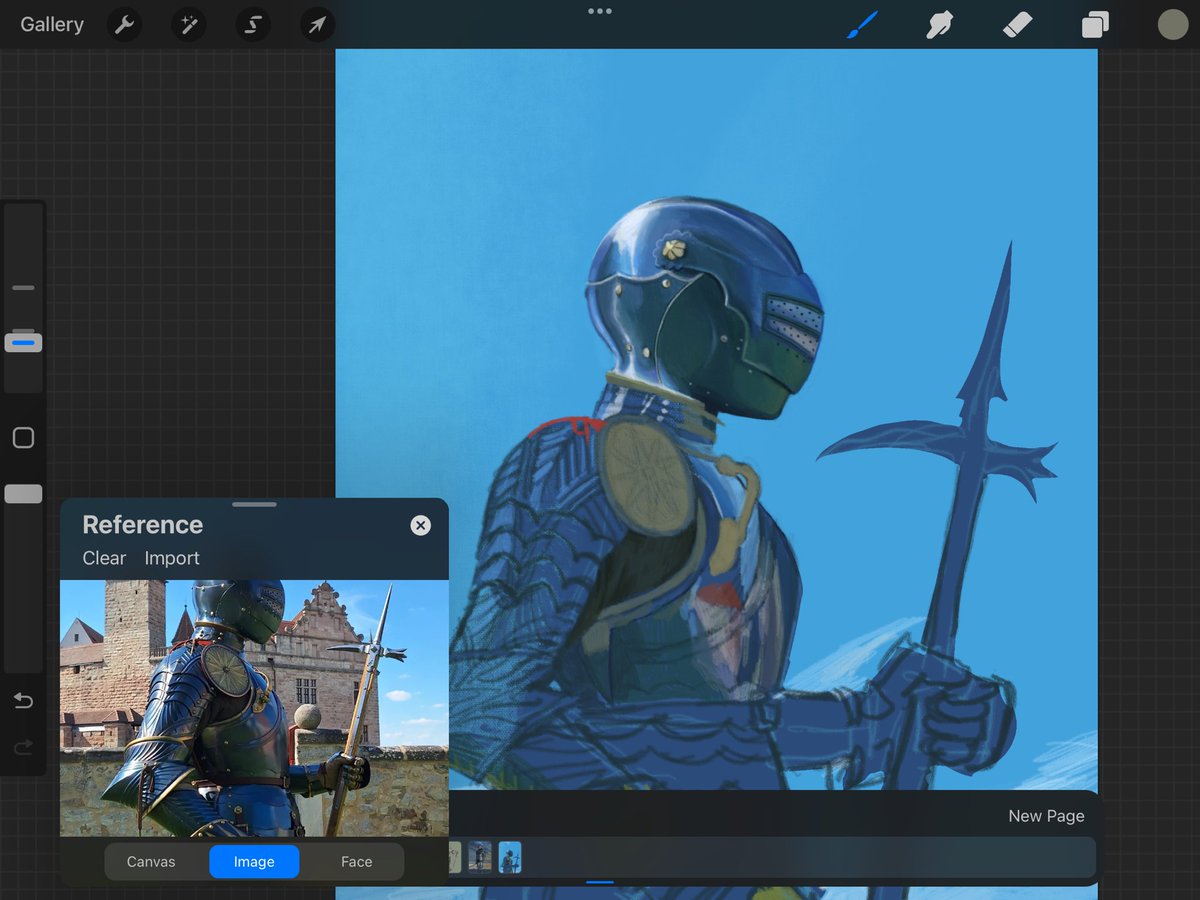Activate the Selections tool
Viewport: 1200px width, 900px height.
click(x=252, y=24)
